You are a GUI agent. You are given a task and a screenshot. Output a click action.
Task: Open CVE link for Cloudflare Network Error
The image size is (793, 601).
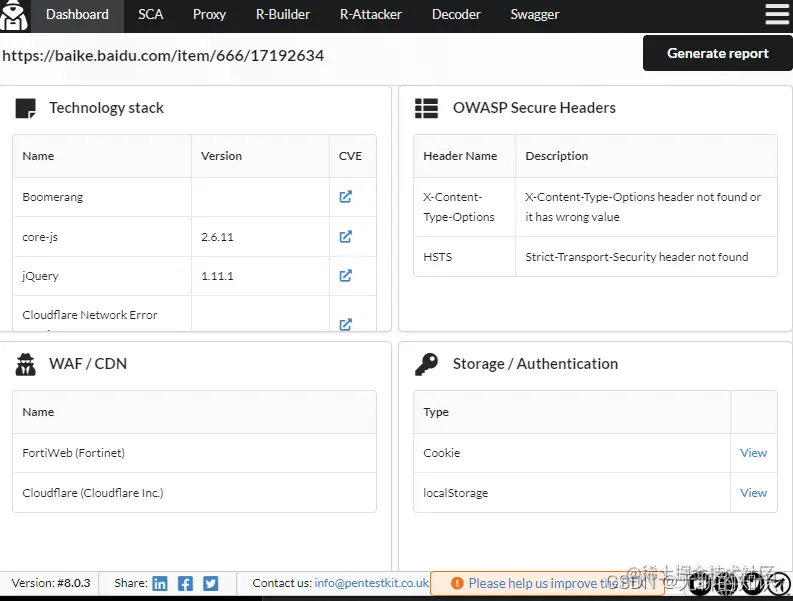pyautogui.click(x=345, y=324)
